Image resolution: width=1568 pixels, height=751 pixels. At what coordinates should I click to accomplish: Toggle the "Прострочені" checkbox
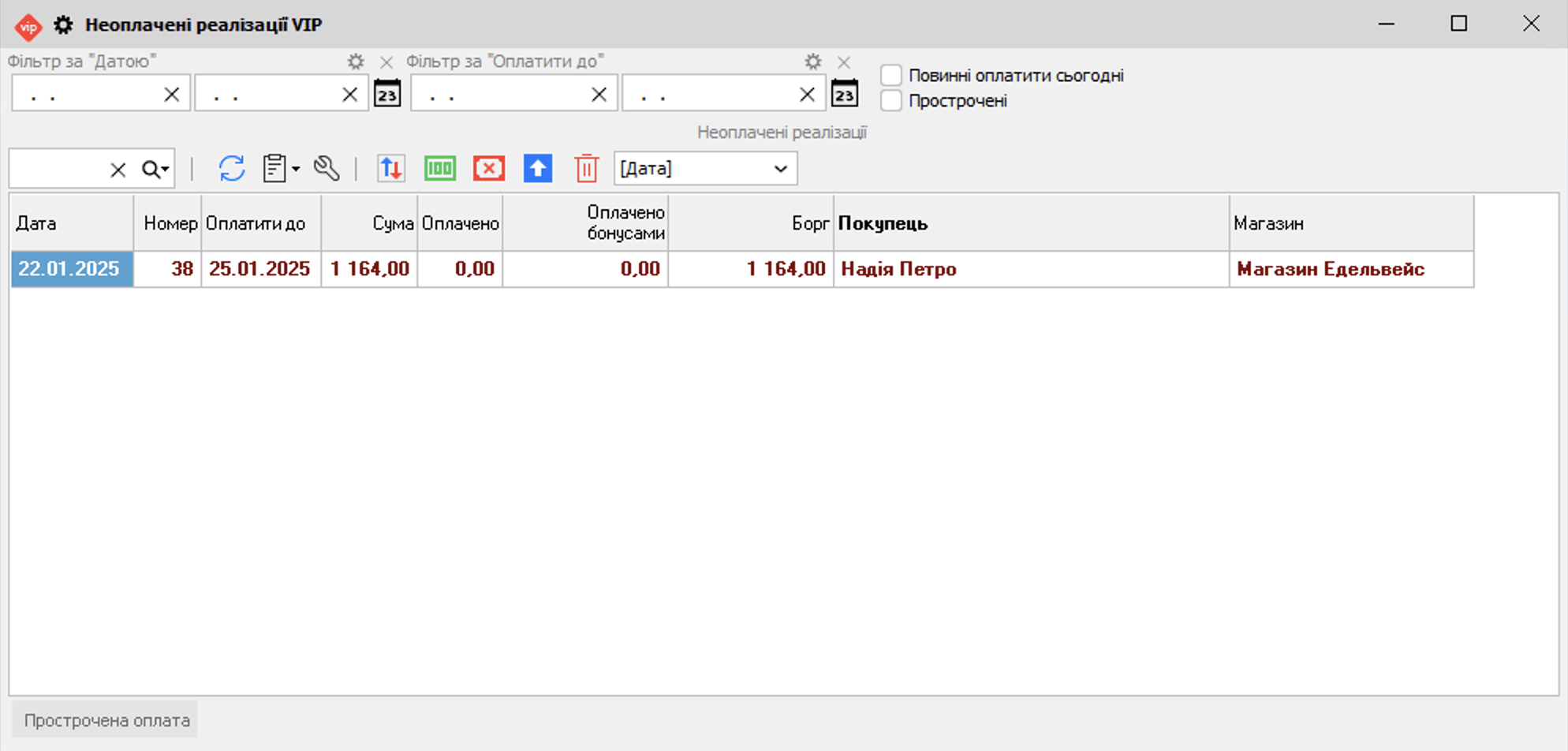(891, 101)
